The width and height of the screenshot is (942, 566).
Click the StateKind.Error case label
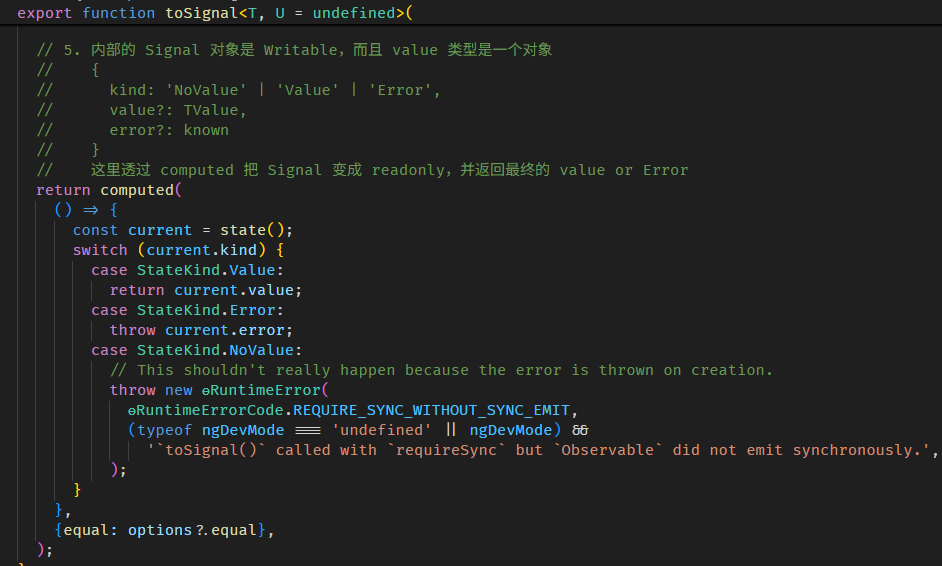[x=210, y=310]
